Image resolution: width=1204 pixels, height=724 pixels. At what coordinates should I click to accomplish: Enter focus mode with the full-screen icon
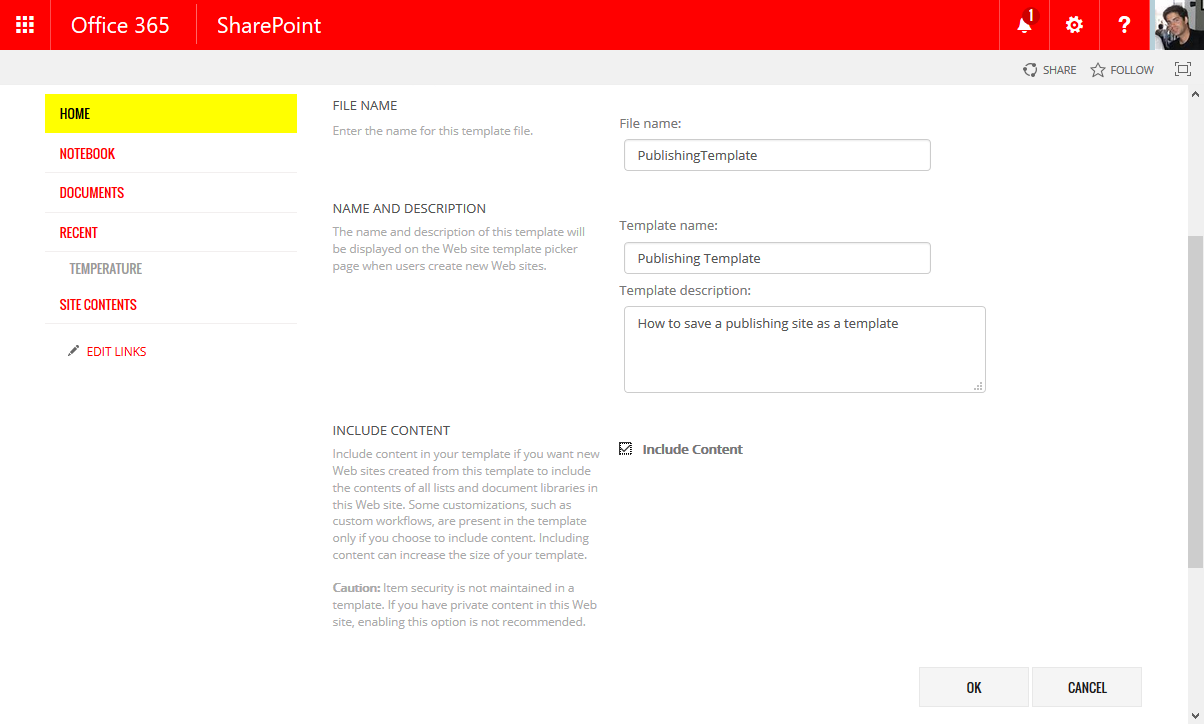tap(1183, 68)
